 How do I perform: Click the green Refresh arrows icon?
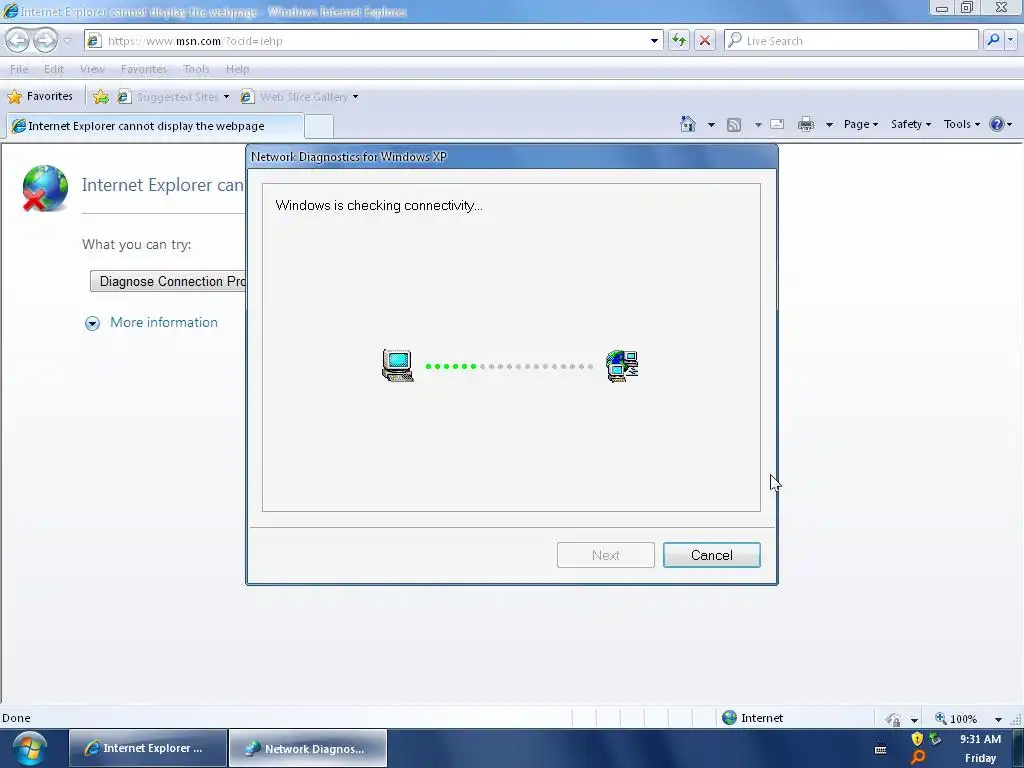pyautogui.click(x=679, y=40)
